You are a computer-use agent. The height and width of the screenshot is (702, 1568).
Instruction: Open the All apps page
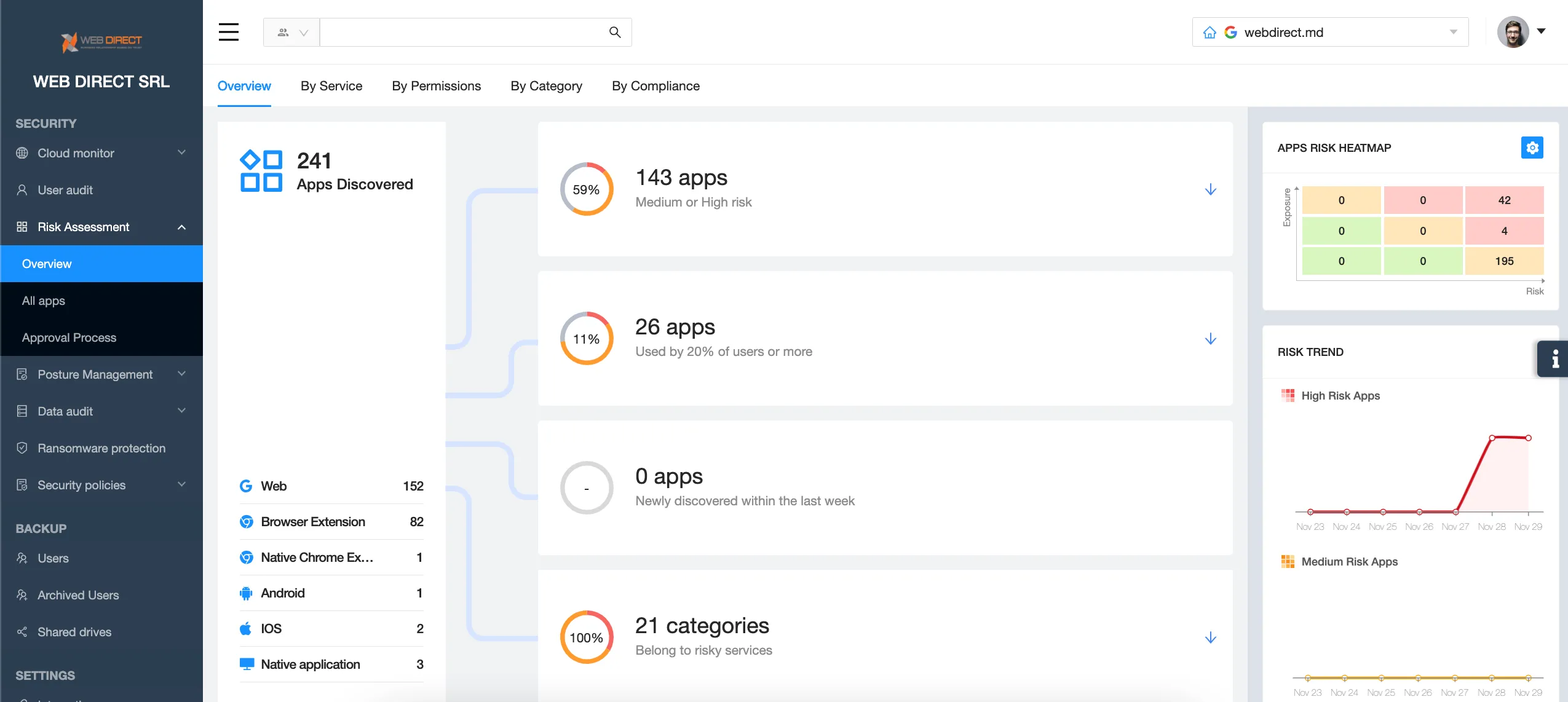click(43, 301)
